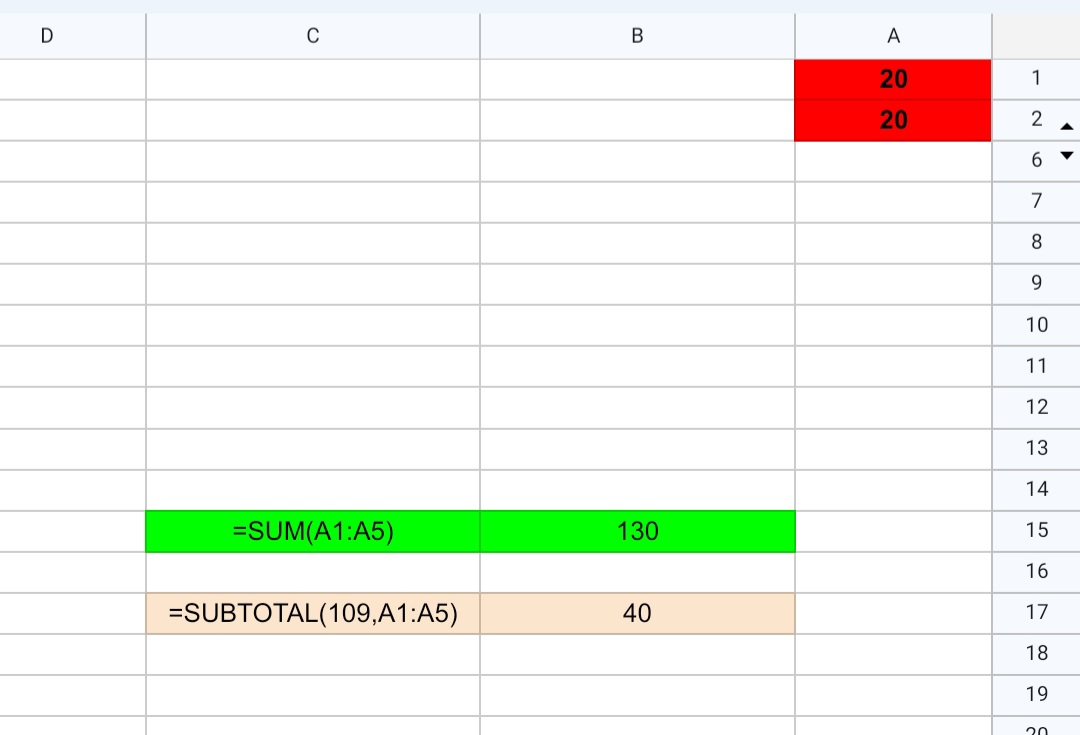
Task: Expand hidden rows using the down arrow beside row 6
Action: 1066,156
